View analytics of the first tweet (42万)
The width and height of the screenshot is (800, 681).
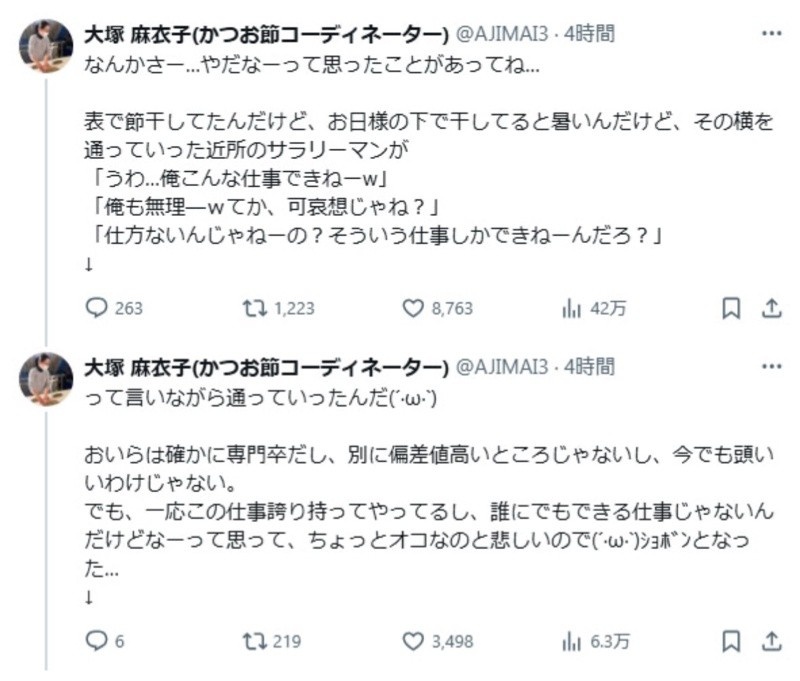click(572, 309)
